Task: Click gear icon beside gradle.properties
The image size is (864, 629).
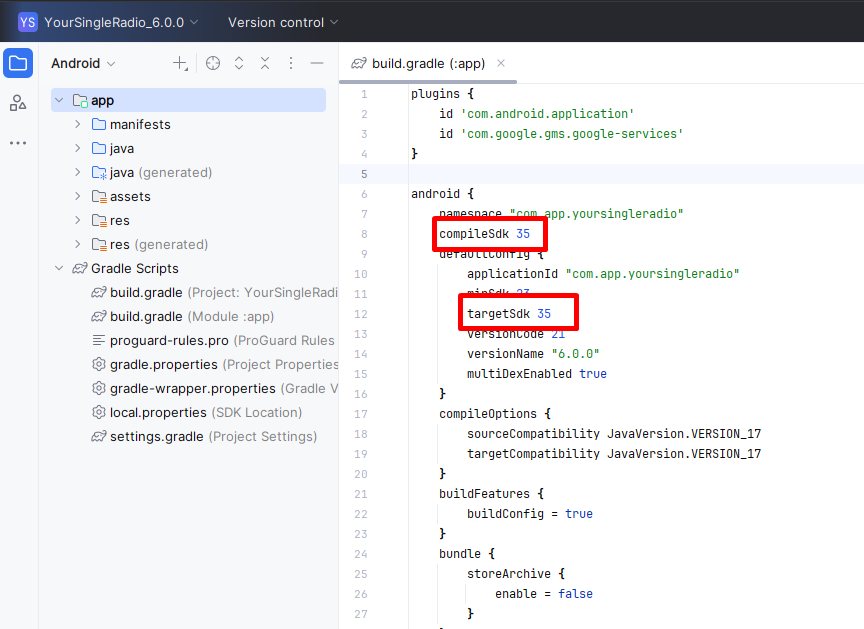Action: coord(99,364)
